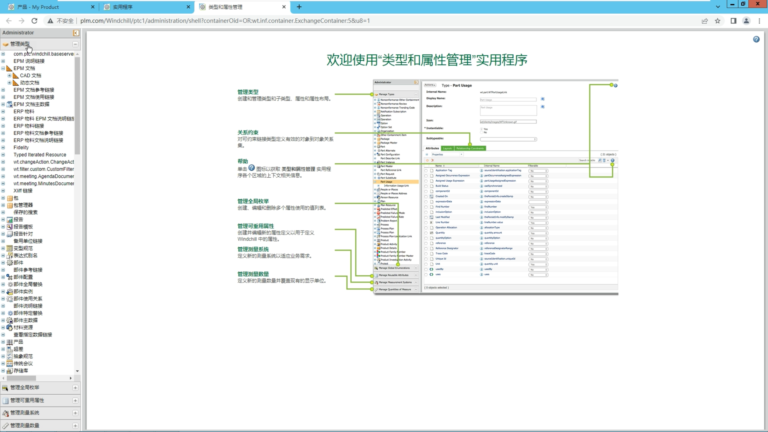Click the horizontal scrollbar of type tree

point(21,378)
